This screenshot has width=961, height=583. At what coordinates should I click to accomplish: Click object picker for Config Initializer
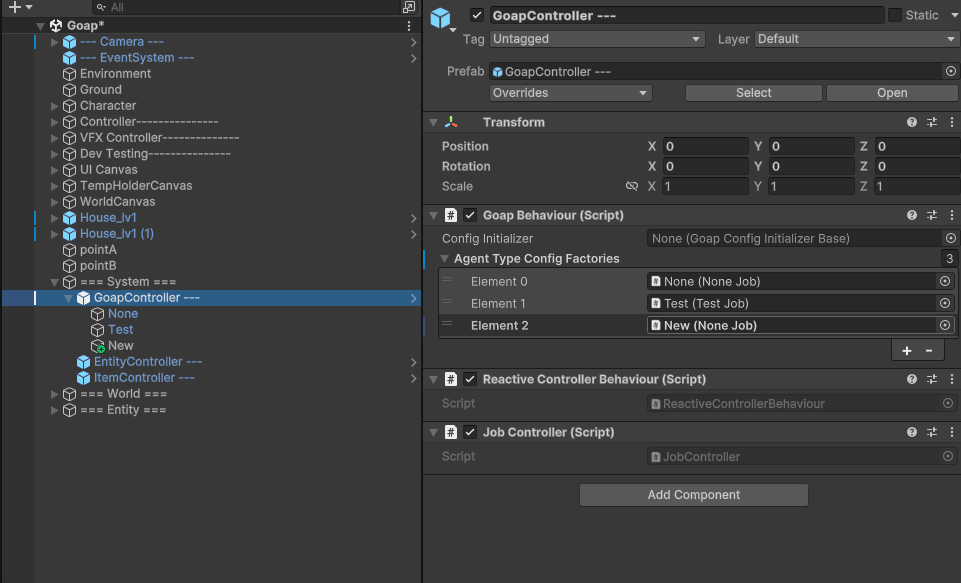point(950,238)
